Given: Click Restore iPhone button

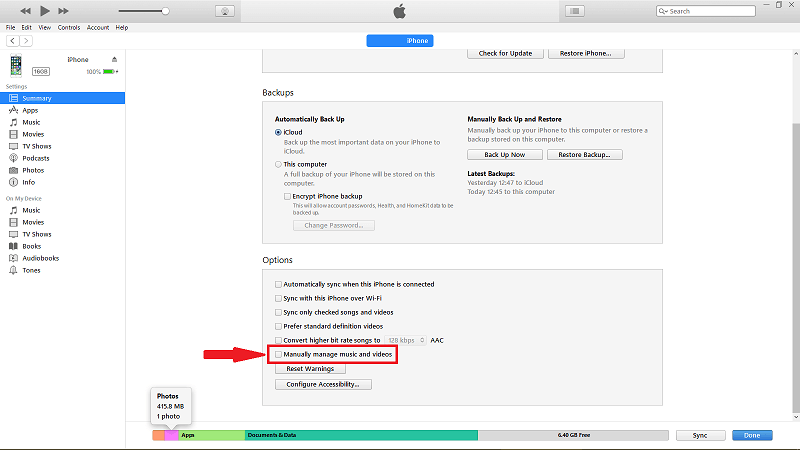Looking at the screenshot, I should (586, 53).
